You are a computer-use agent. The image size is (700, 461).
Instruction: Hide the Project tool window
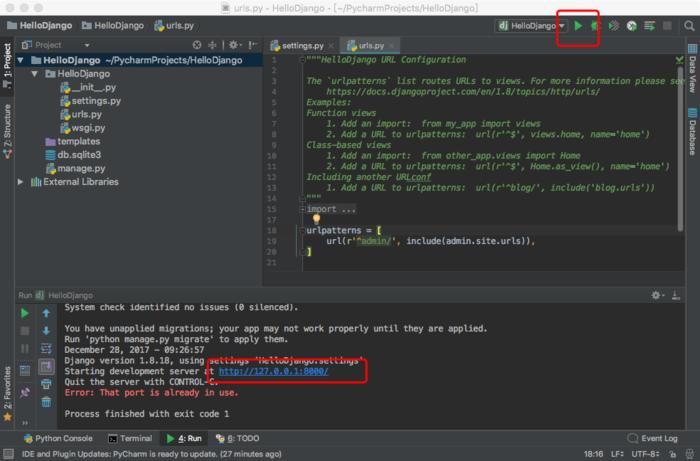tap(253, 45)
